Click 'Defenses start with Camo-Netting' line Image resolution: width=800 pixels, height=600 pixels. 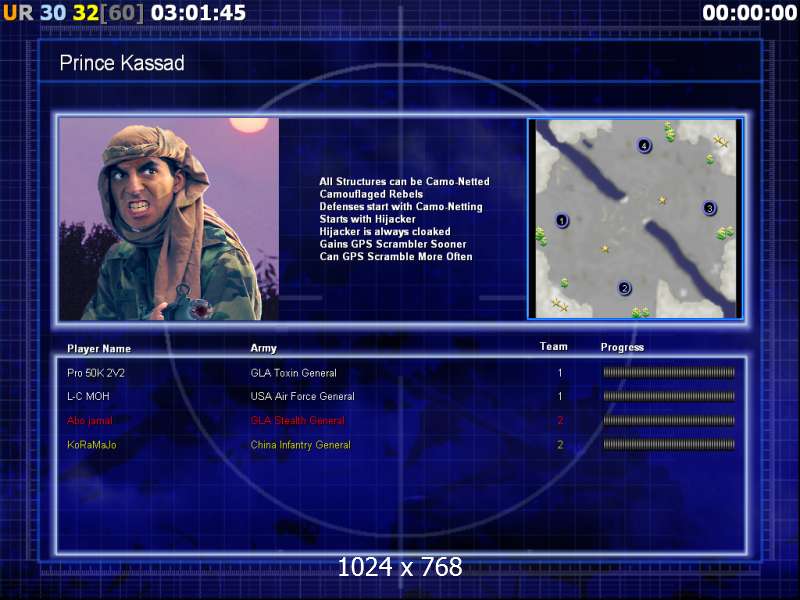click(x=401, y=207)
